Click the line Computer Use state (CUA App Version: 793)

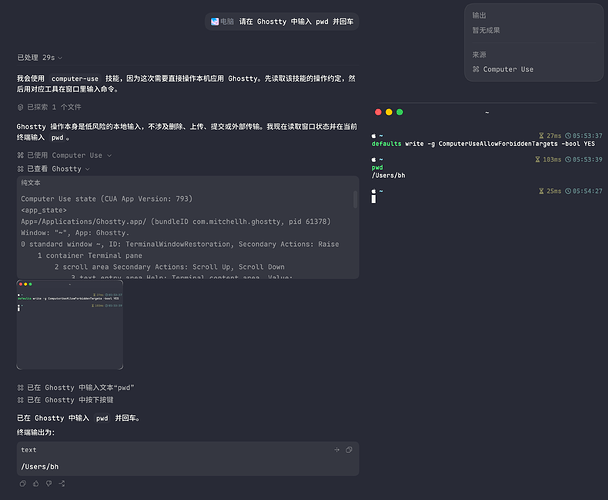[107, 199]
